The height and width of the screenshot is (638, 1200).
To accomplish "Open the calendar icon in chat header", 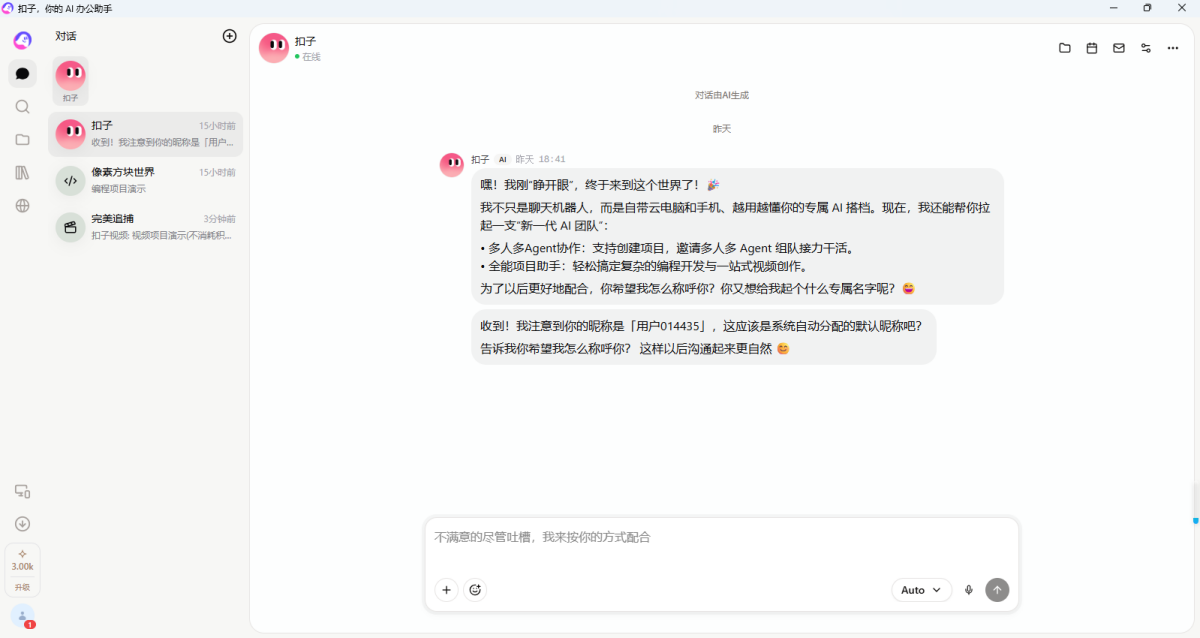I will pyautogui.click(x=1092, y=48).
